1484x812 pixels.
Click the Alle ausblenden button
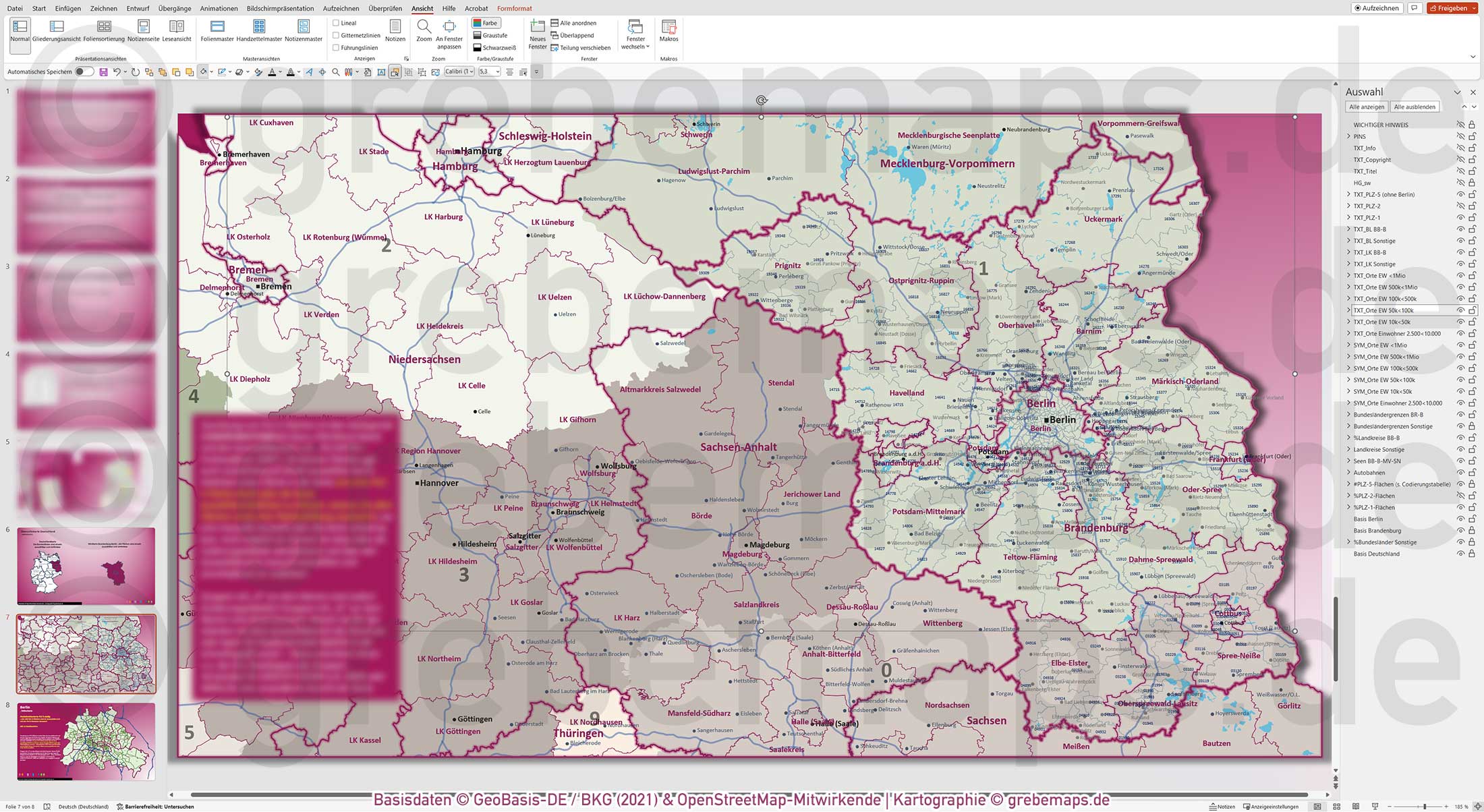(x=1415, y=106)
